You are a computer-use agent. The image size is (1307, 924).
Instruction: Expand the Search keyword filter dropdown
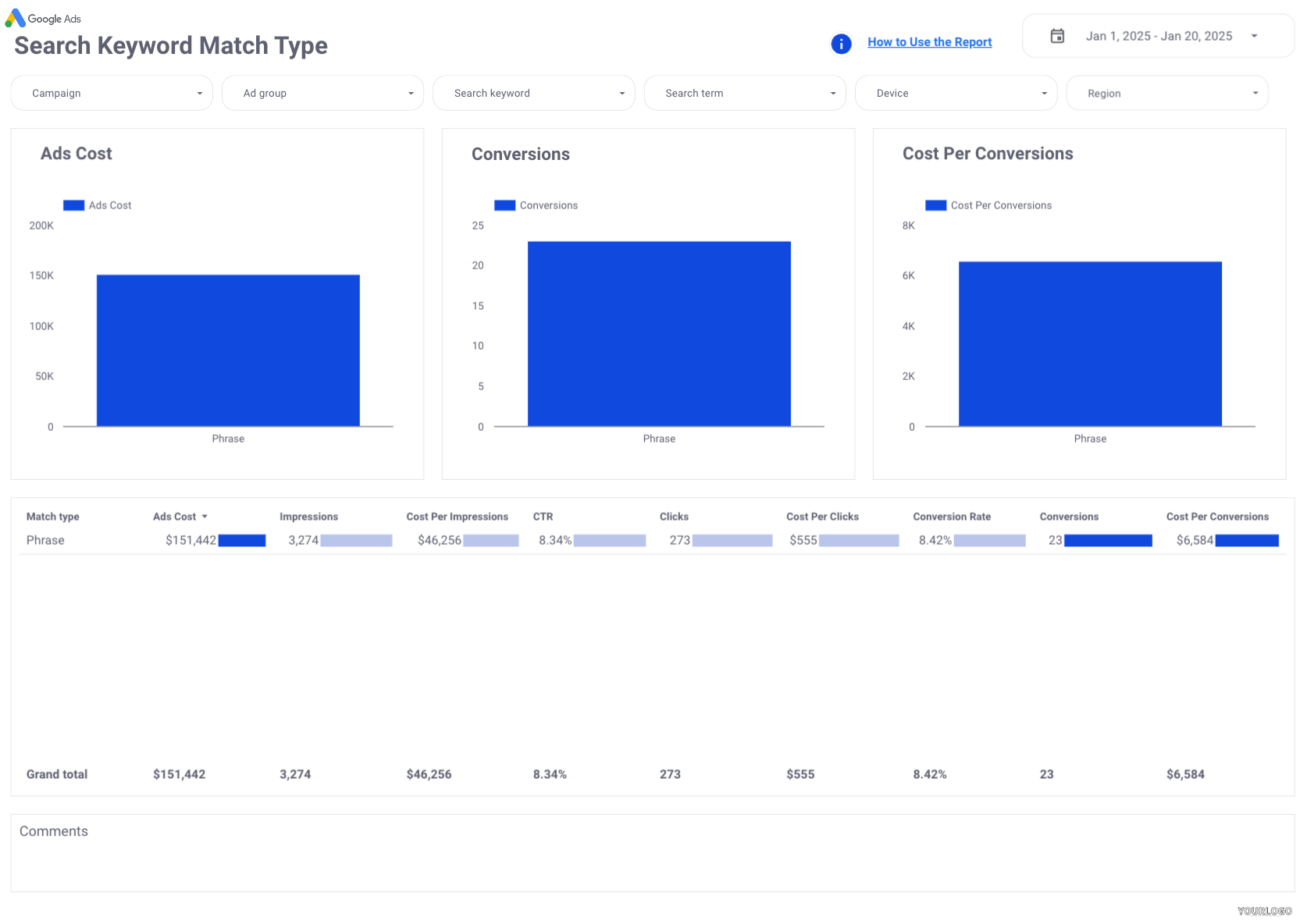tap(533, 93)
